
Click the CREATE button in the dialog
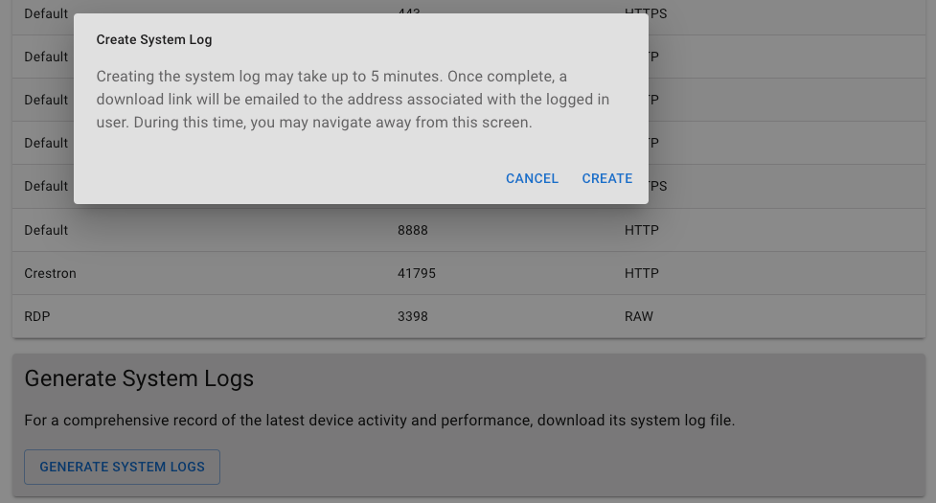pyautogui.click(x=607, y=178)
